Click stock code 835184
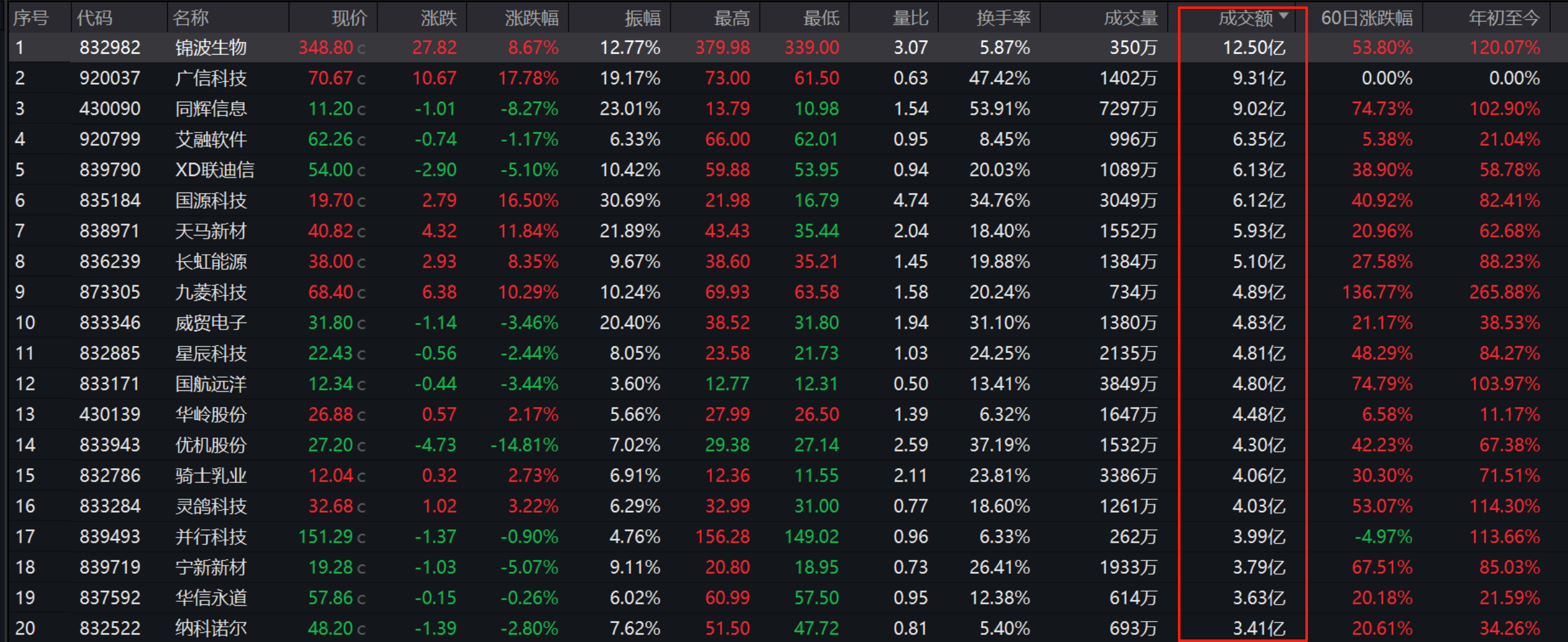Screen dimensions: 1568x642 [110, 201]
